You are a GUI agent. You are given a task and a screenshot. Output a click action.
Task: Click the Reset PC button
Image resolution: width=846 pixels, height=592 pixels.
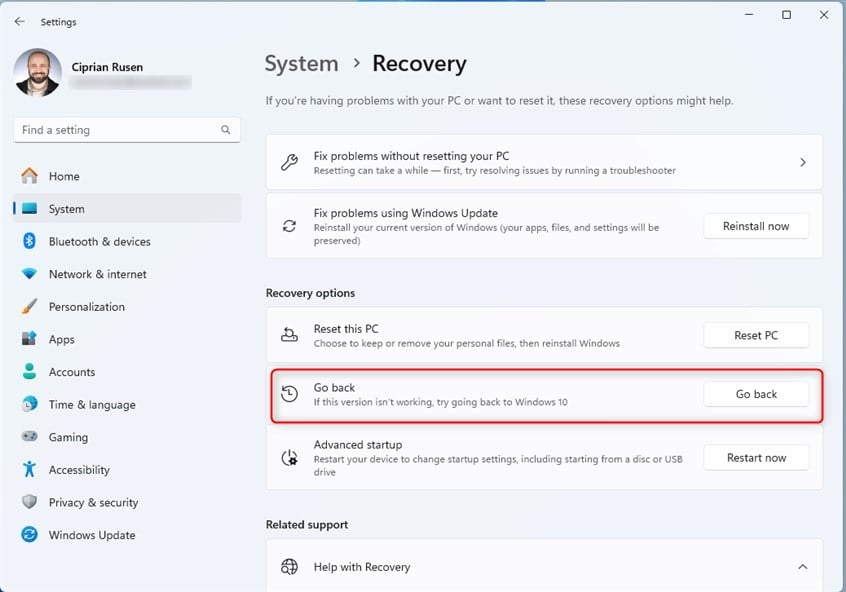(756, 335)
